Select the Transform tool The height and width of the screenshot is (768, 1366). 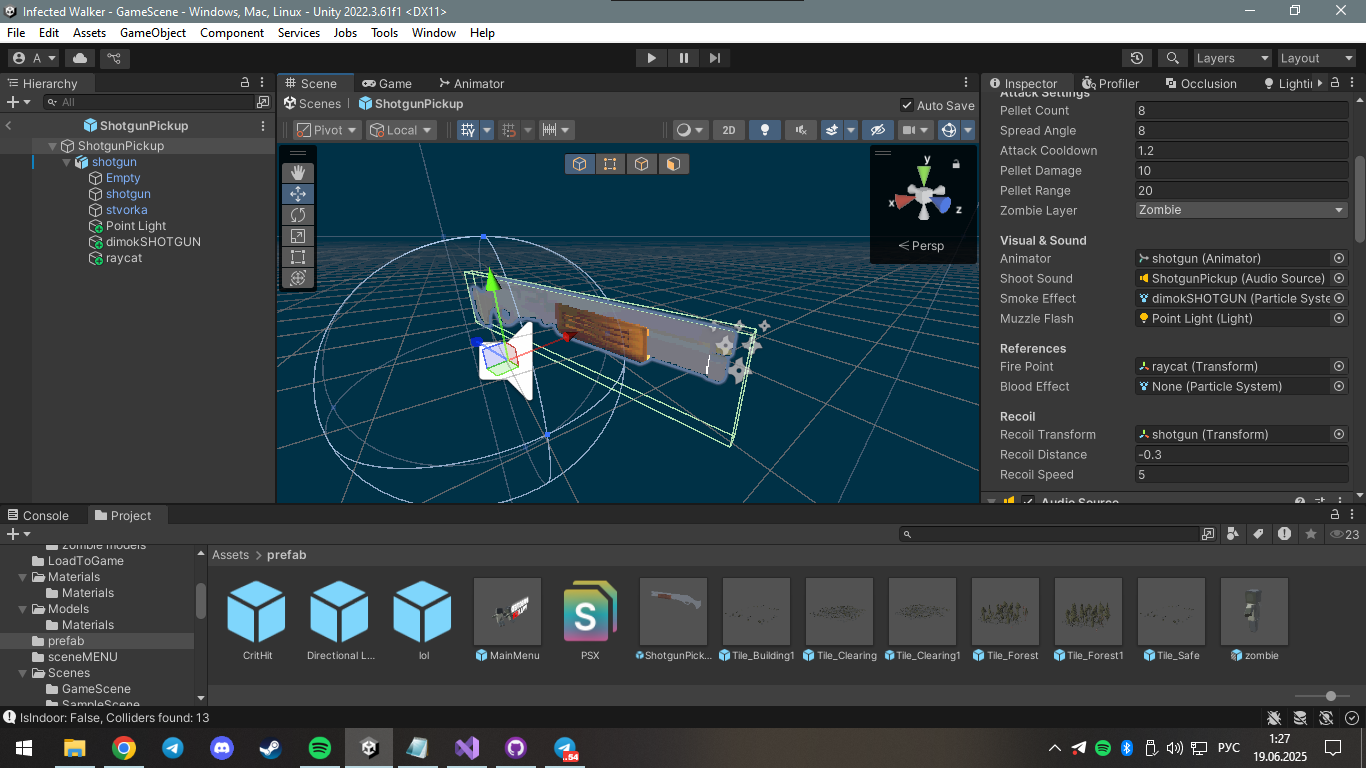[298, 278]
